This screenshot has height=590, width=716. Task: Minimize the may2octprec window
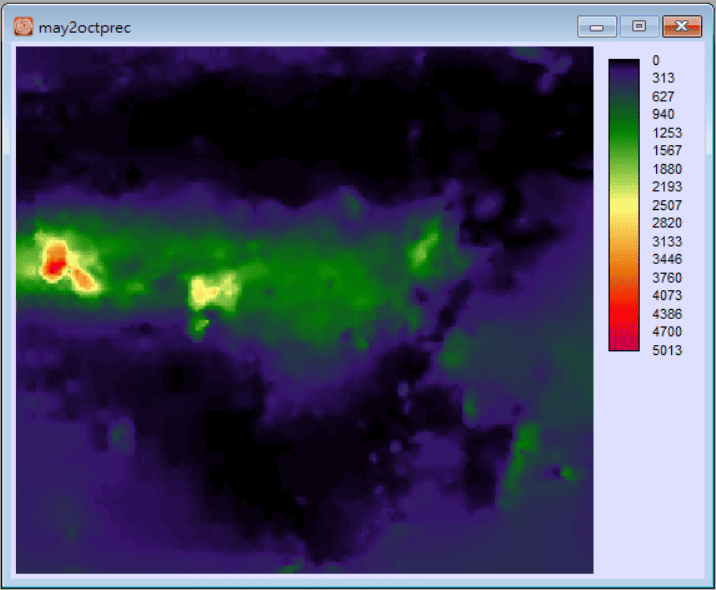pyautogui.click(x=596, y=26)
